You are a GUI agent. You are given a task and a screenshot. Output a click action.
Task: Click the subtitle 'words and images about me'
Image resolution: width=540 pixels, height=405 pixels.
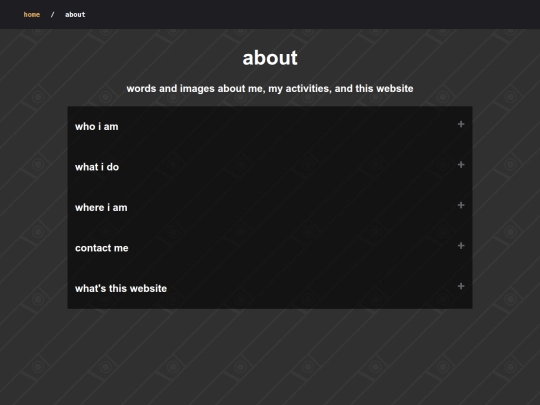coord(196,89)
